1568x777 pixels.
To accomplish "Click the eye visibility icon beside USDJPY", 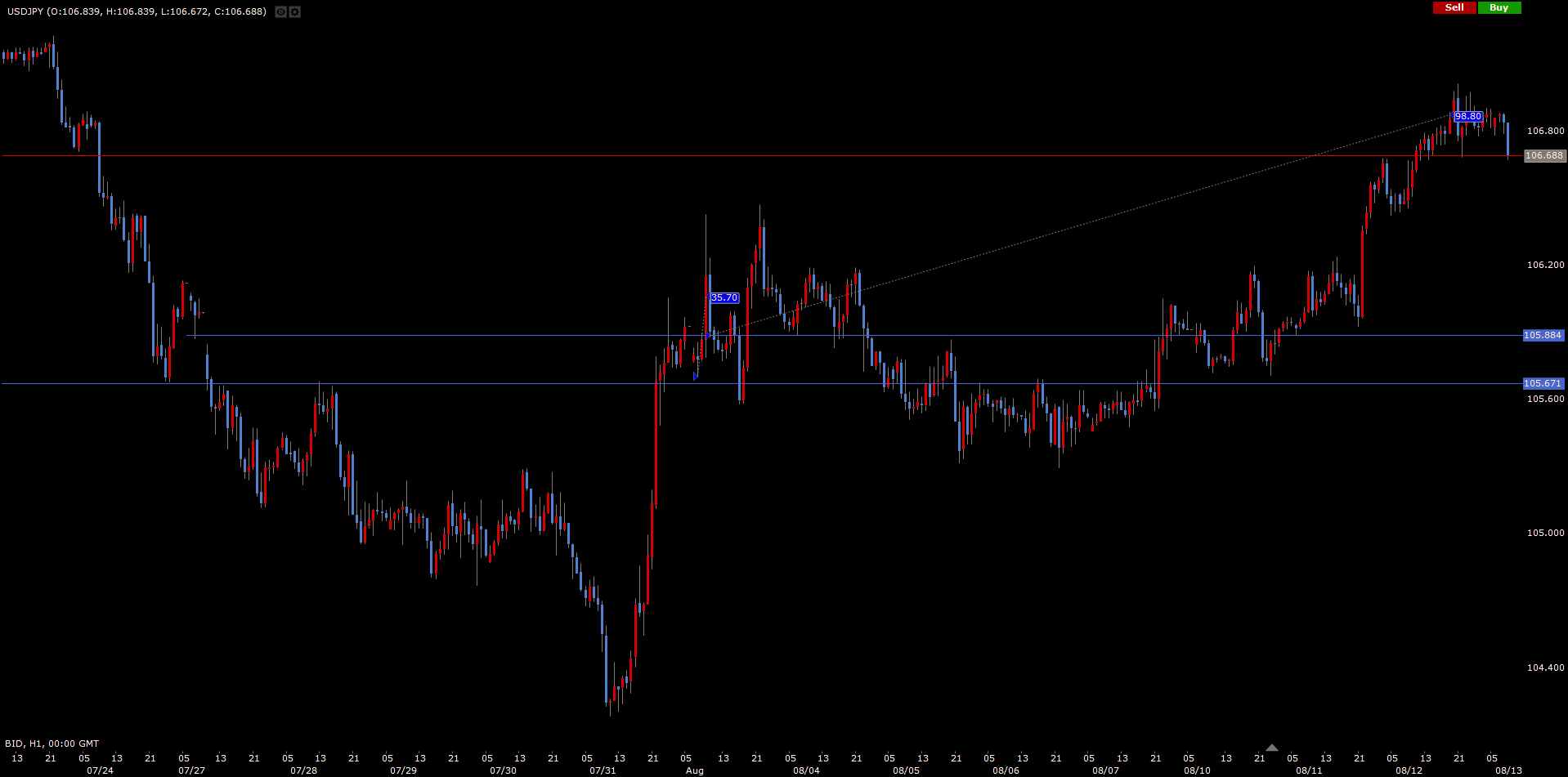I will [x=280, y=12].
